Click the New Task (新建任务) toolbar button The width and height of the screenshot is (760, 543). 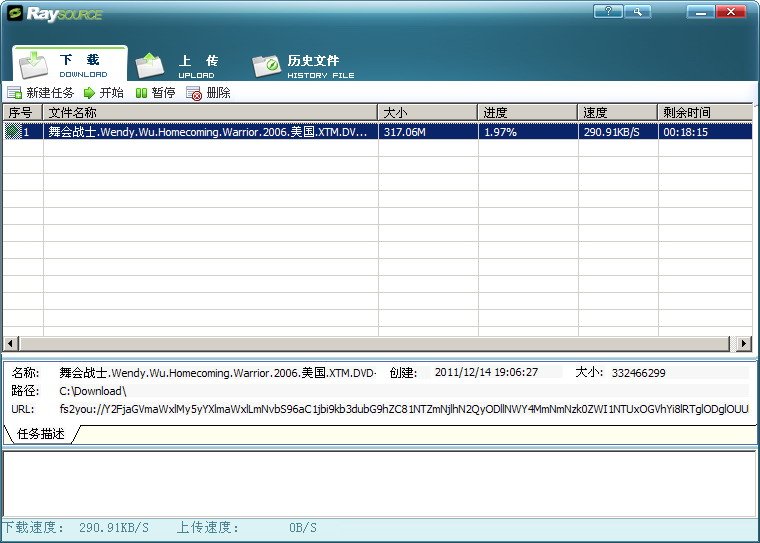(x=40, y=93)
